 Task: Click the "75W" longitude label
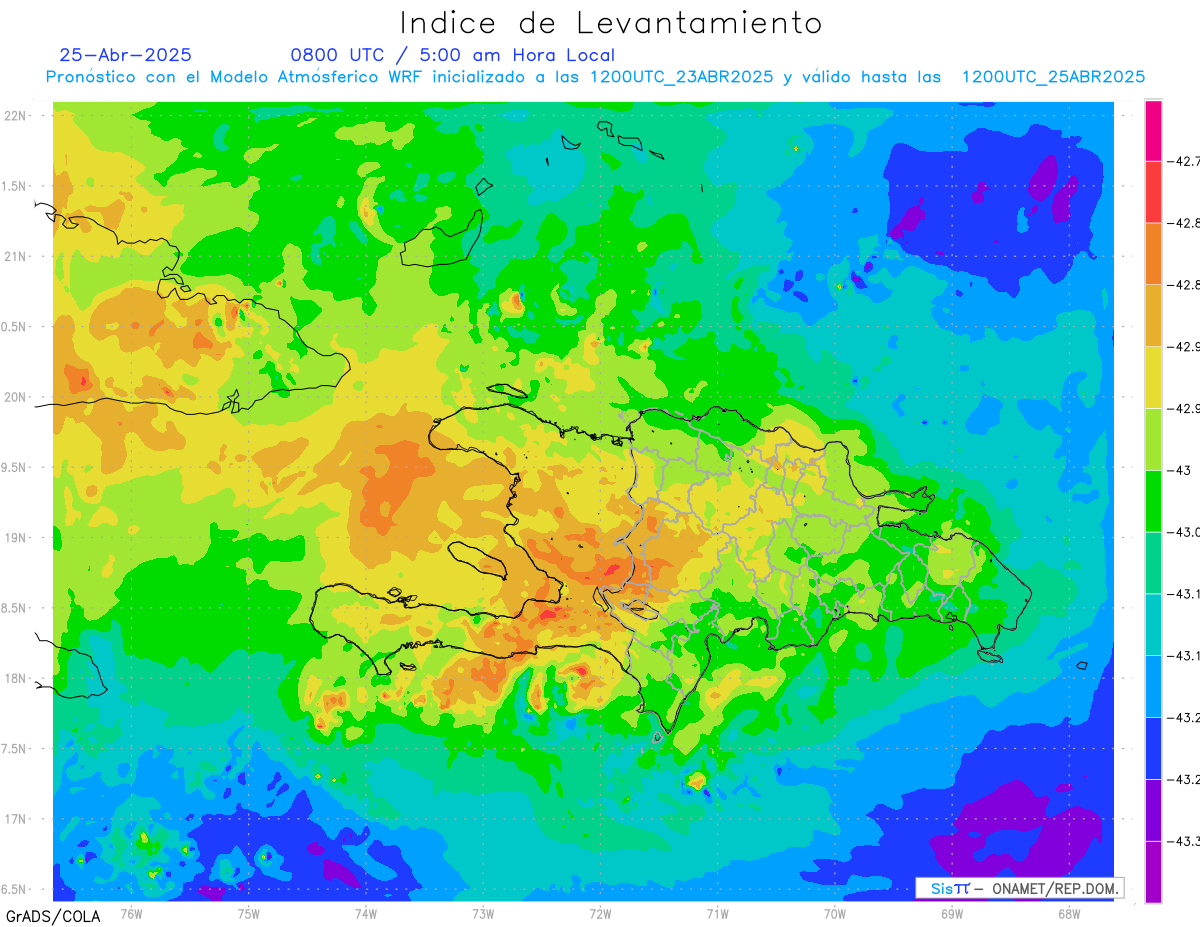[249, 913]
